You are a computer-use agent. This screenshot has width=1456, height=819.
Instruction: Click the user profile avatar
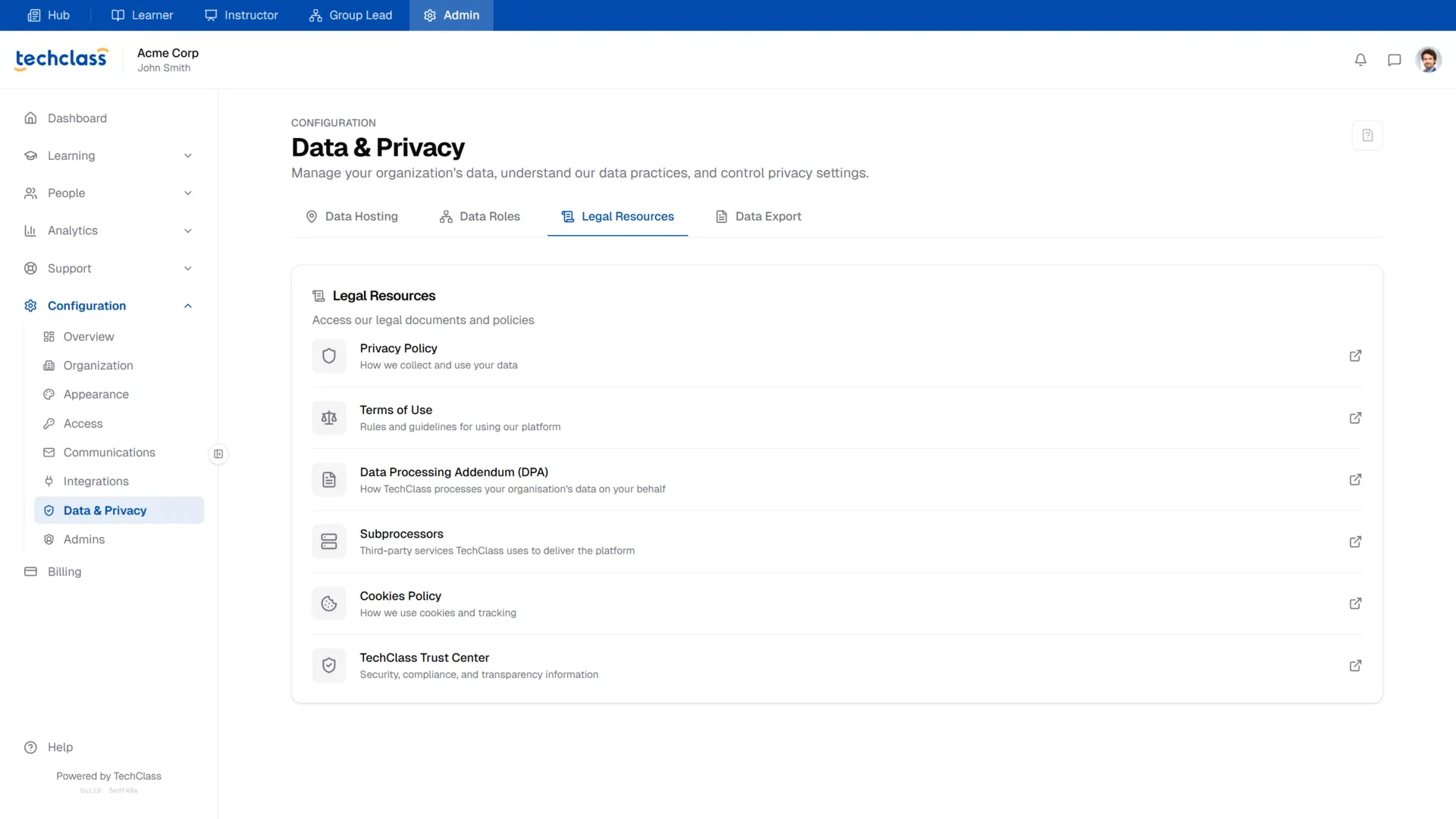pos(1428,60)
